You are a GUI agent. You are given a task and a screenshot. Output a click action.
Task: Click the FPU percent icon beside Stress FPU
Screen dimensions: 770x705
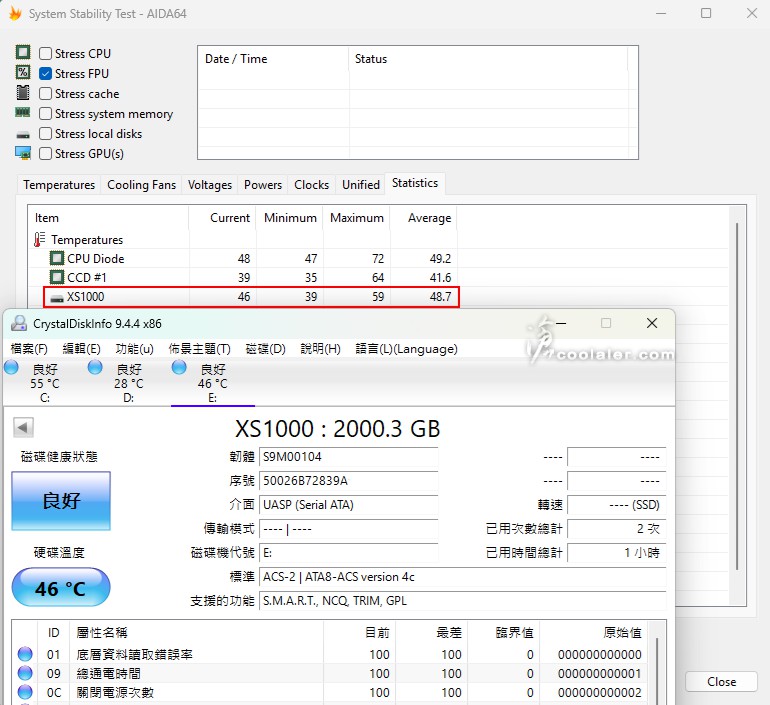[x=23, y=72]
